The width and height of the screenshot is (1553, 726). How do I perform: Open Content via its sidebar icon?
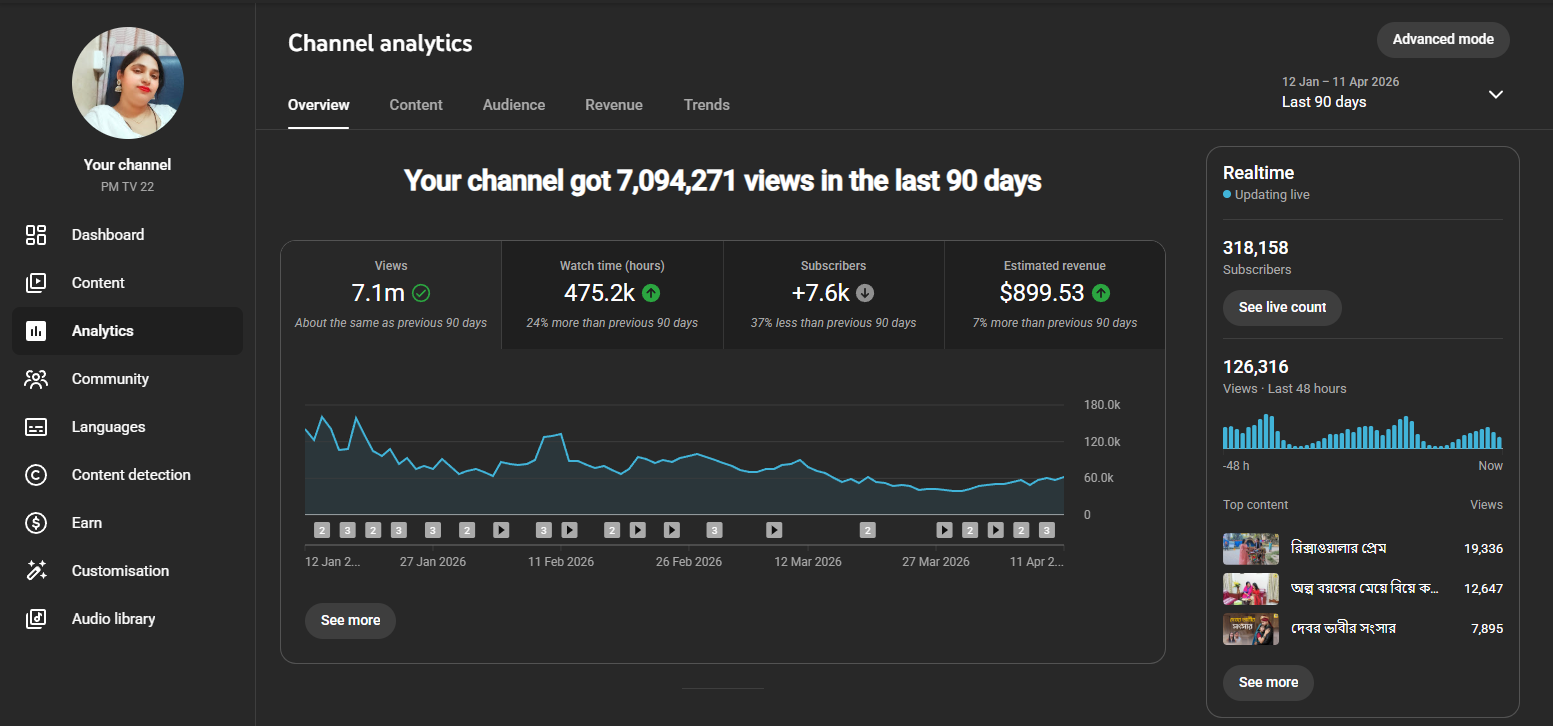click(x=36, y=283)
